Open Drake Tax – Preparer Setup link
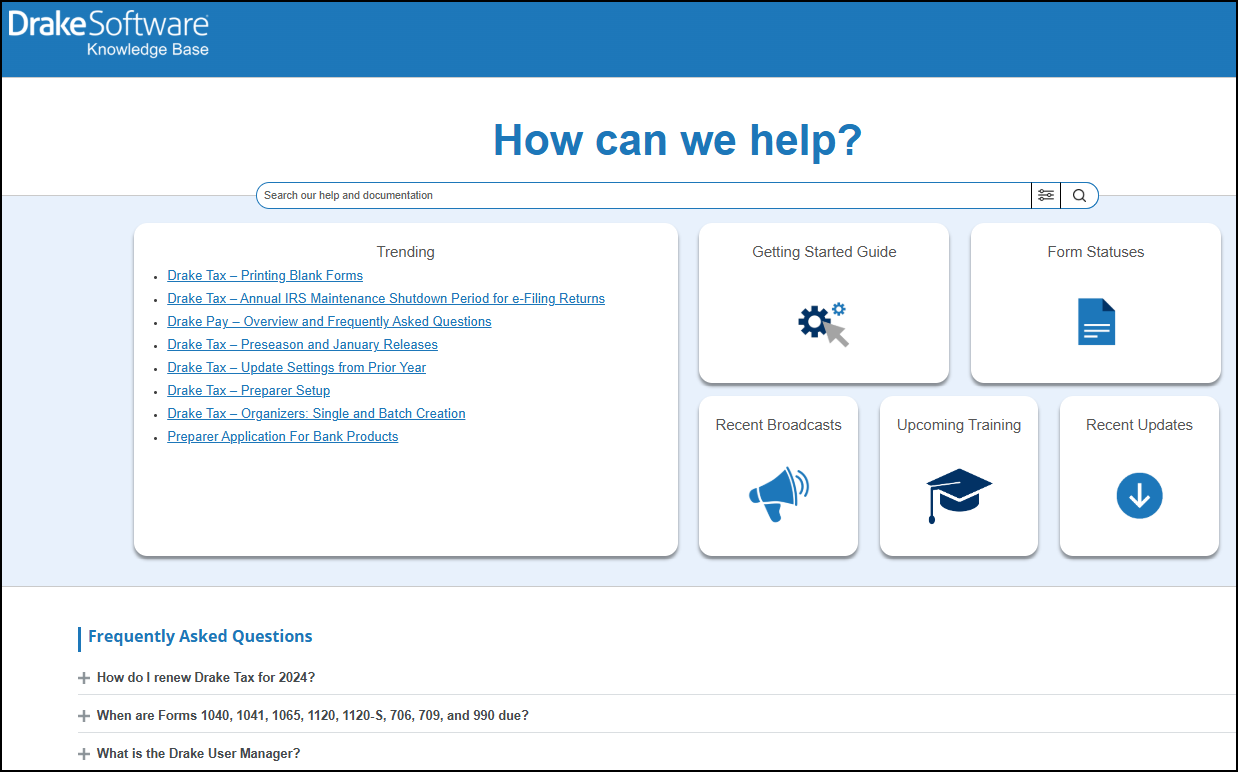This screenshot has width=1238, height=772. [248, 391]
